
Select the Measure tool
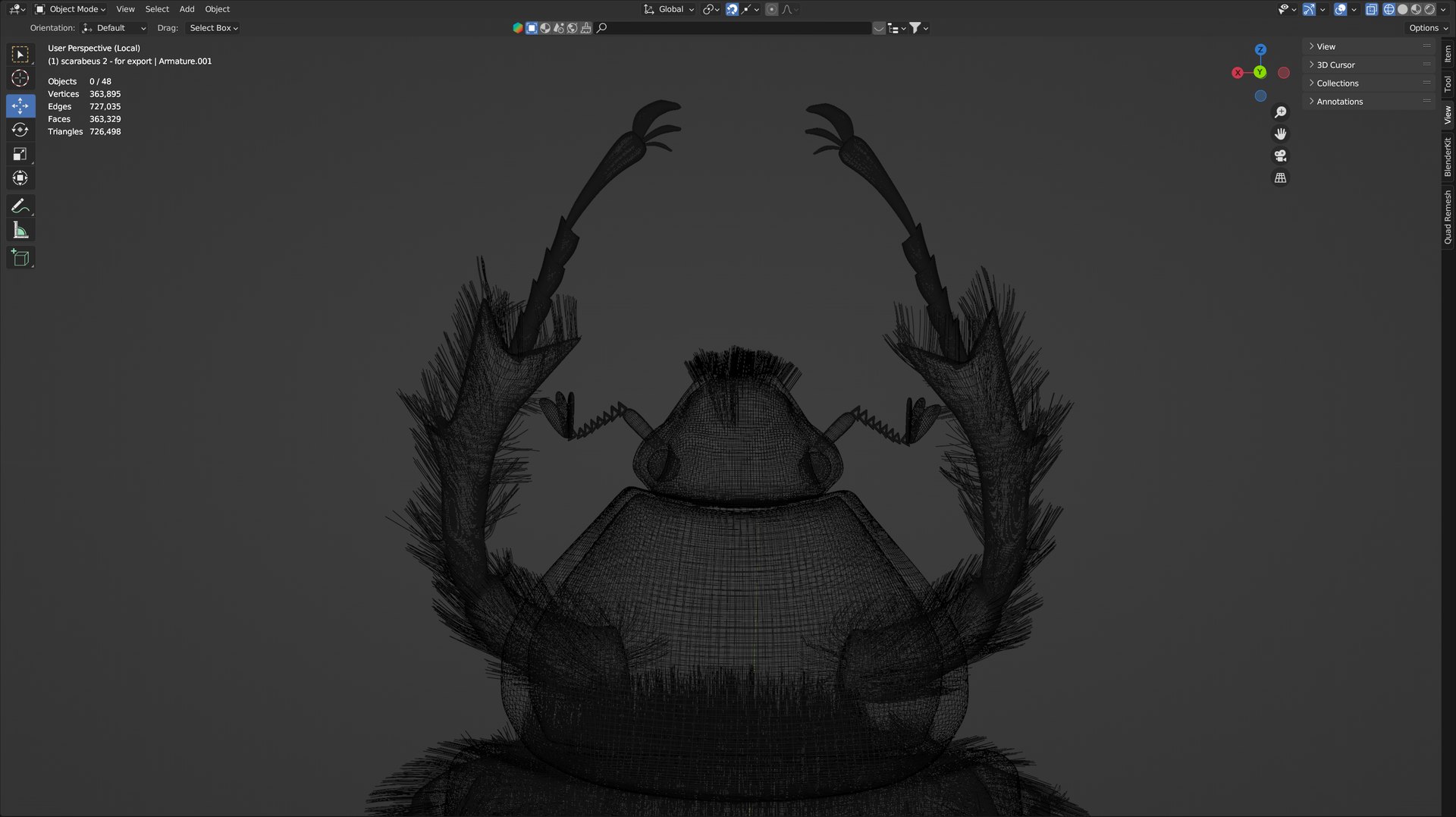tap(20, 230)
